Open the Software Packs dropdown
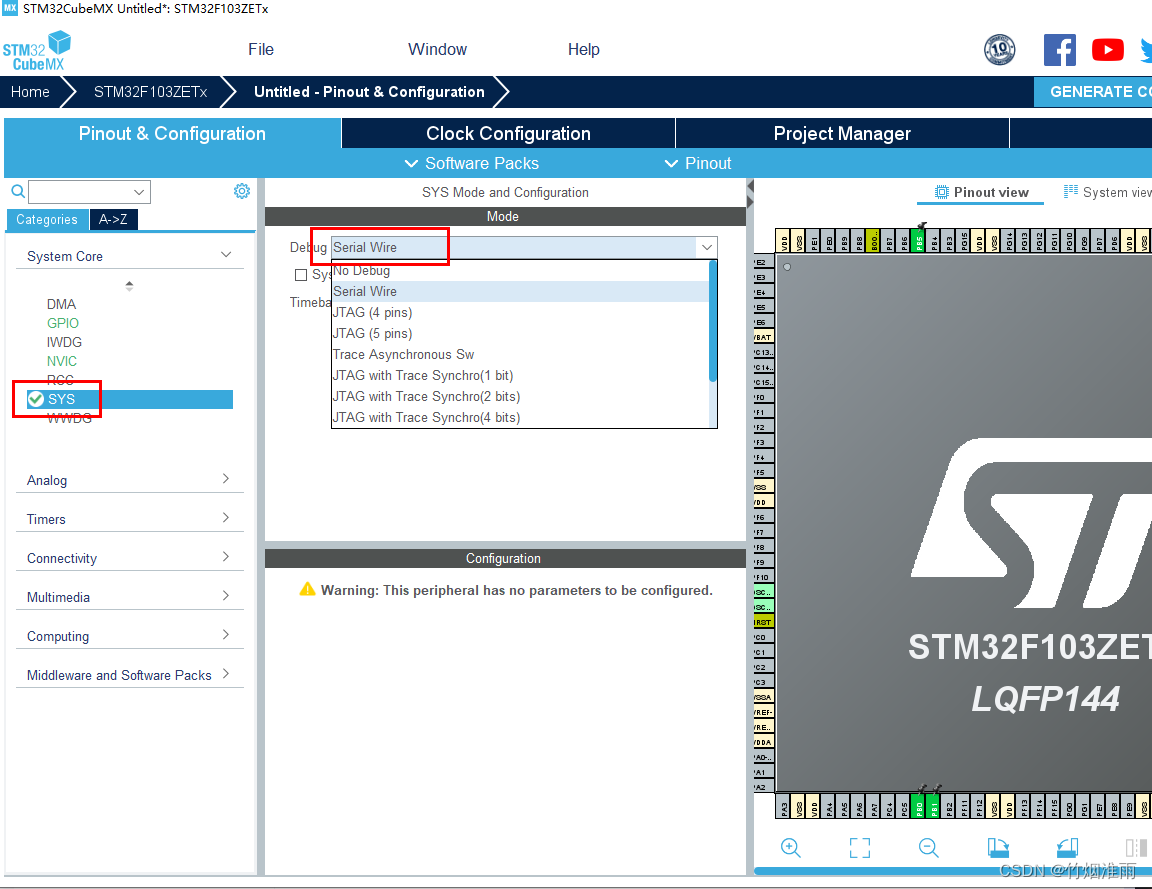 472,163
